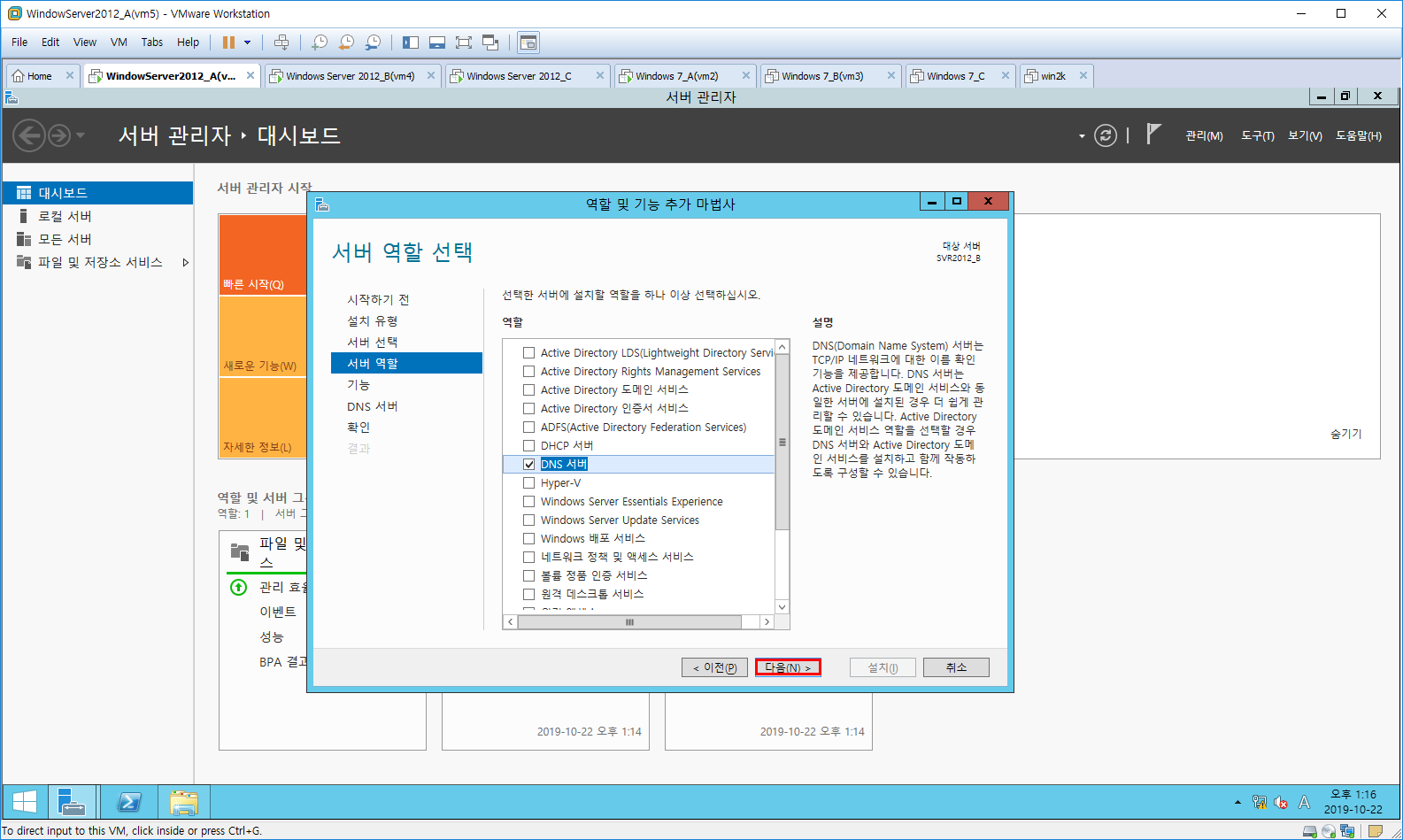Screen dimensions: 1403x840
Task: Click roles list scroll down arrow
Action: (x=782, y=606)
